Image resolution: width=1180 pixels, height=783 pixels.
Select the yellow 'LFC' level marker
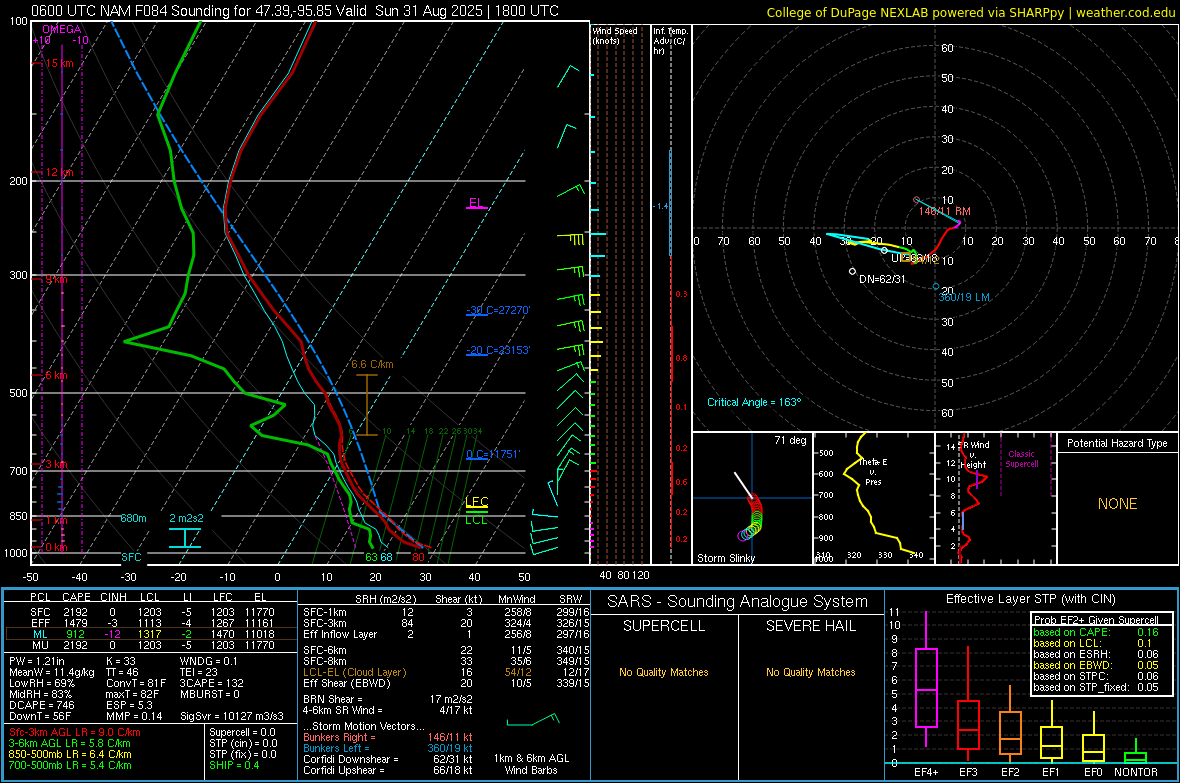477,501
